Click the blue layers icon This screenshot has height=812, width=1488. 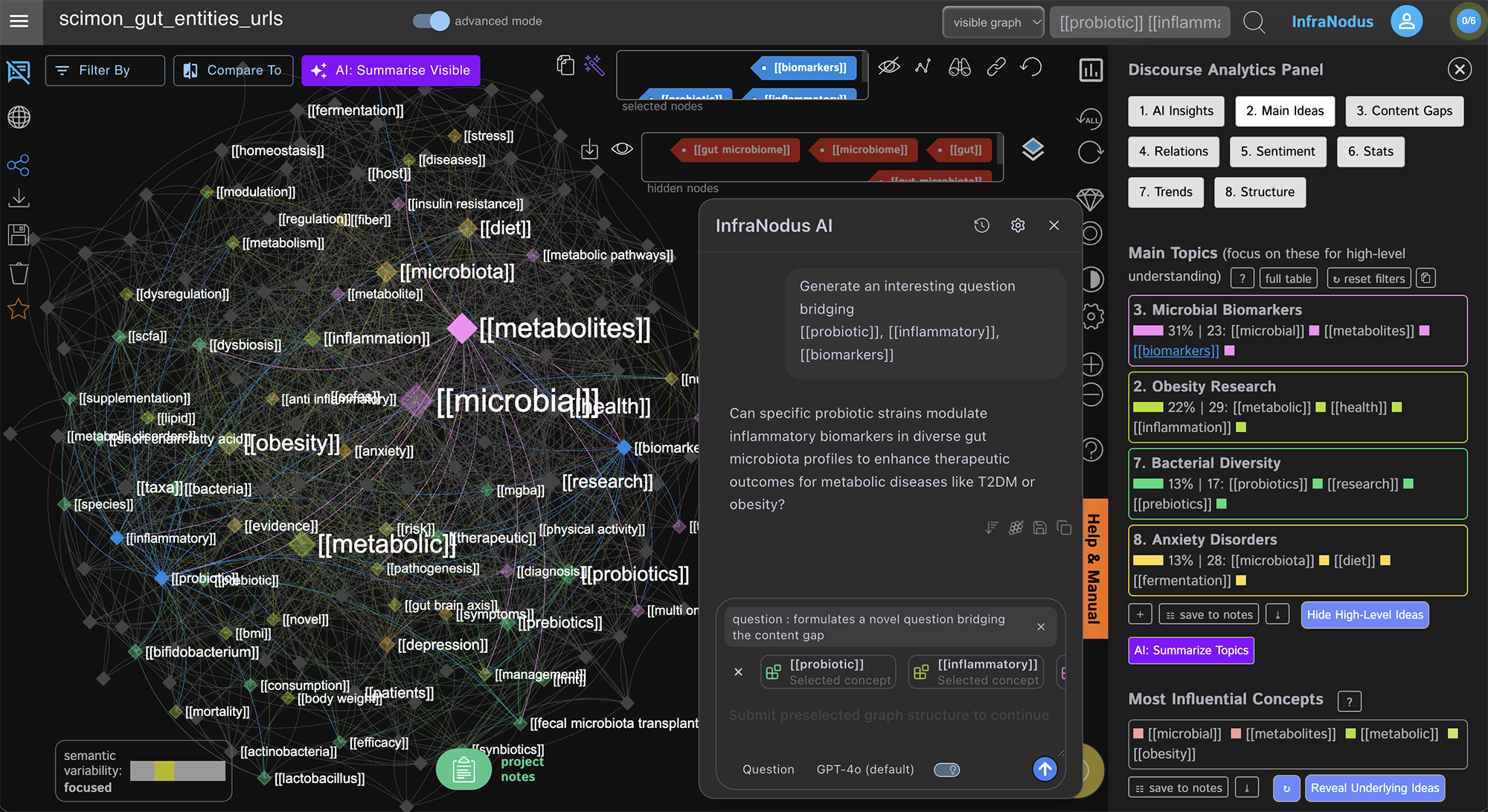1033,150
